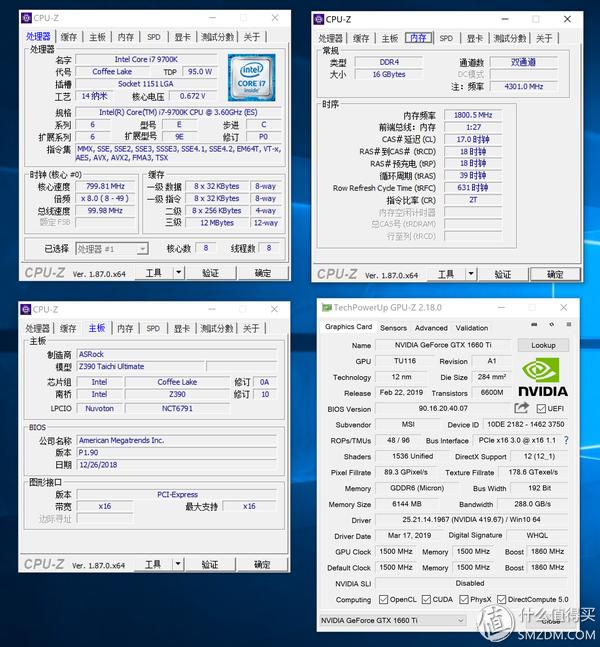Click the GPU-Z refresh icon
The height and width of the screenshot is (647, 600).
[552, 325]
